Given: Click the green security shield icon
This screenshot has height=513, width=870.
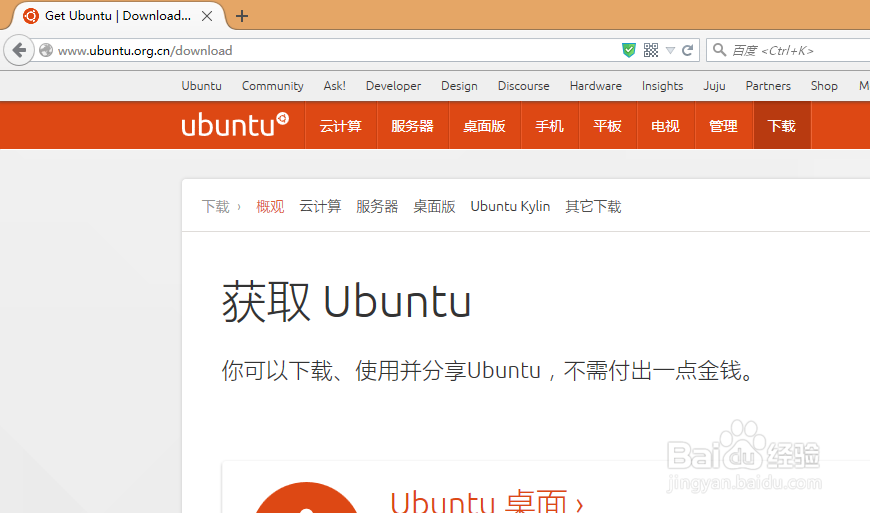Looking at the screenshot, I should coord(629,50).
